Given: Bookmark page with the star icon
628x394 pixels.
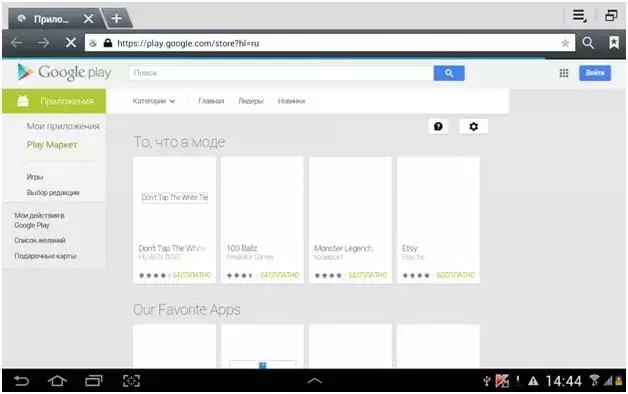Looking at the screenshot, I should [x=565, y=43].
